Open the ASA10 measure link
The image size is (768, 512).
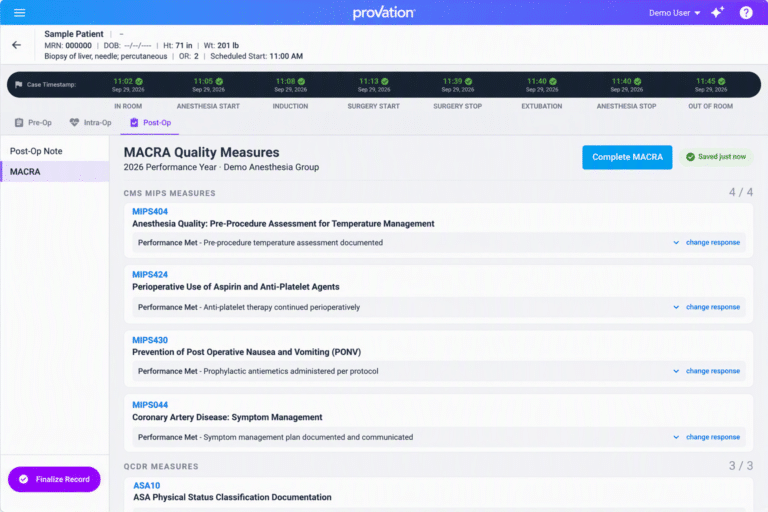pyautogui.click(x=146, y=486)
